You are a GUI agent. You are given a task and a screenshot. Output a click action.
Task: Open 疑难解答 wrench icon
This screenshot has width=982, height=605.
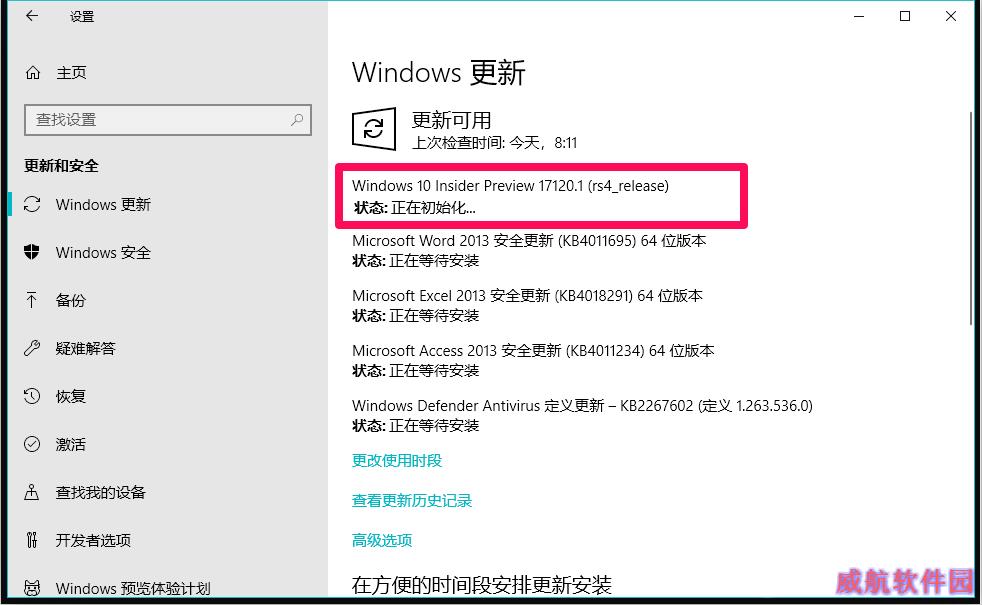32,348
